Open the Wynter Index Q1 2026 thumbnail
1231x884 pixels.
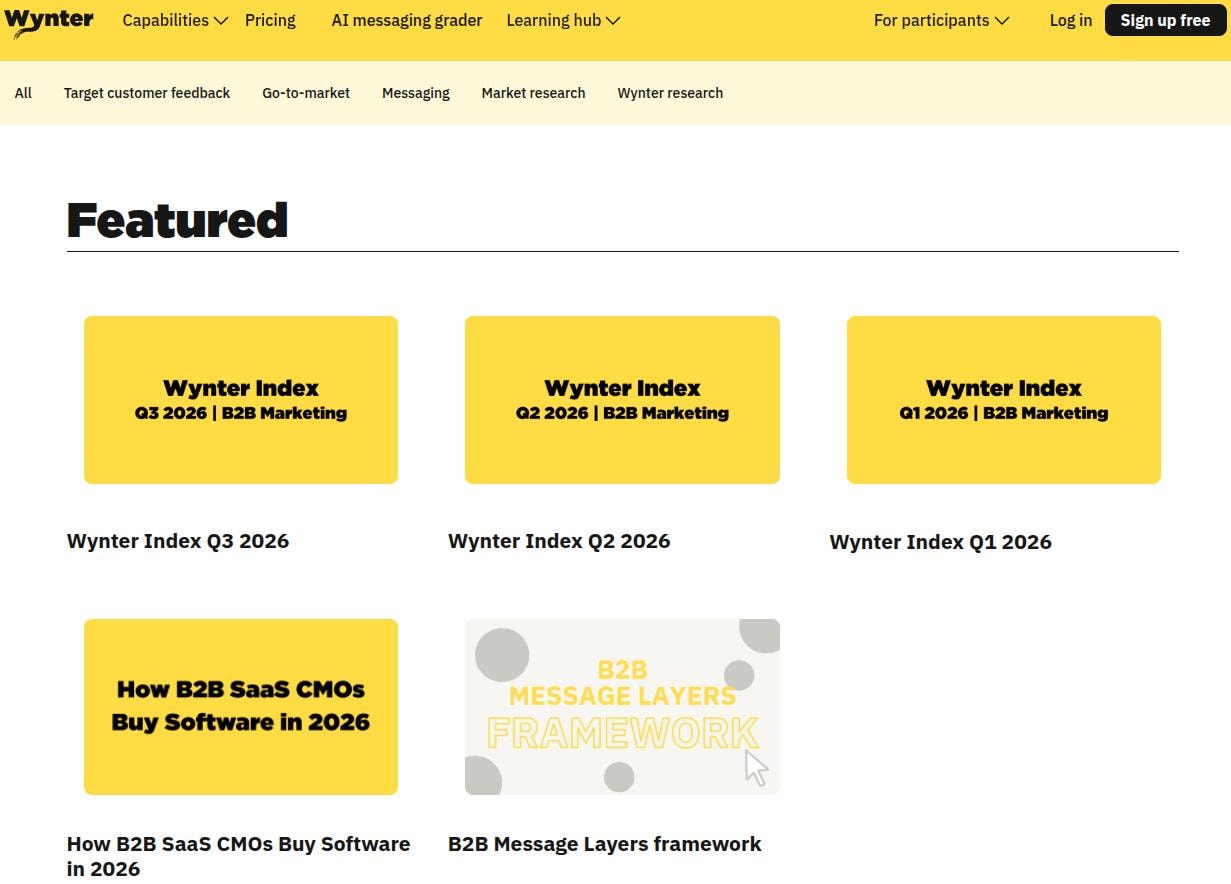1004,400
